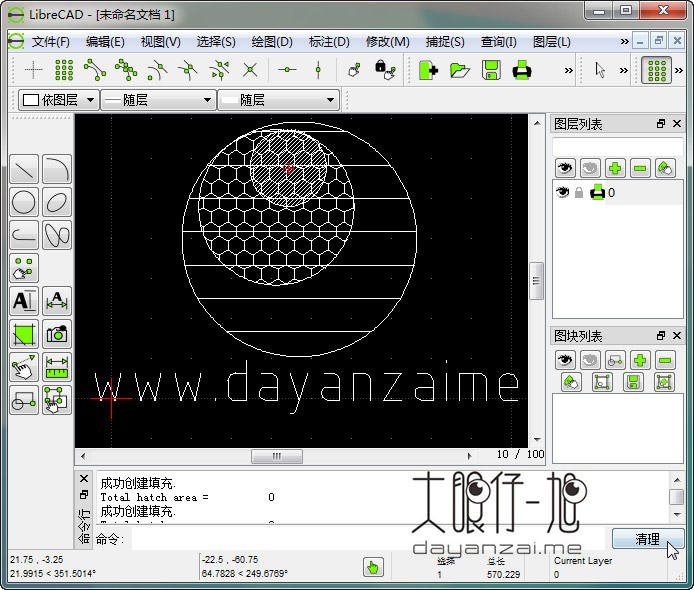Lock relative zero position
Viewport: 694px width, 590px height.
(x=385, y=70)
